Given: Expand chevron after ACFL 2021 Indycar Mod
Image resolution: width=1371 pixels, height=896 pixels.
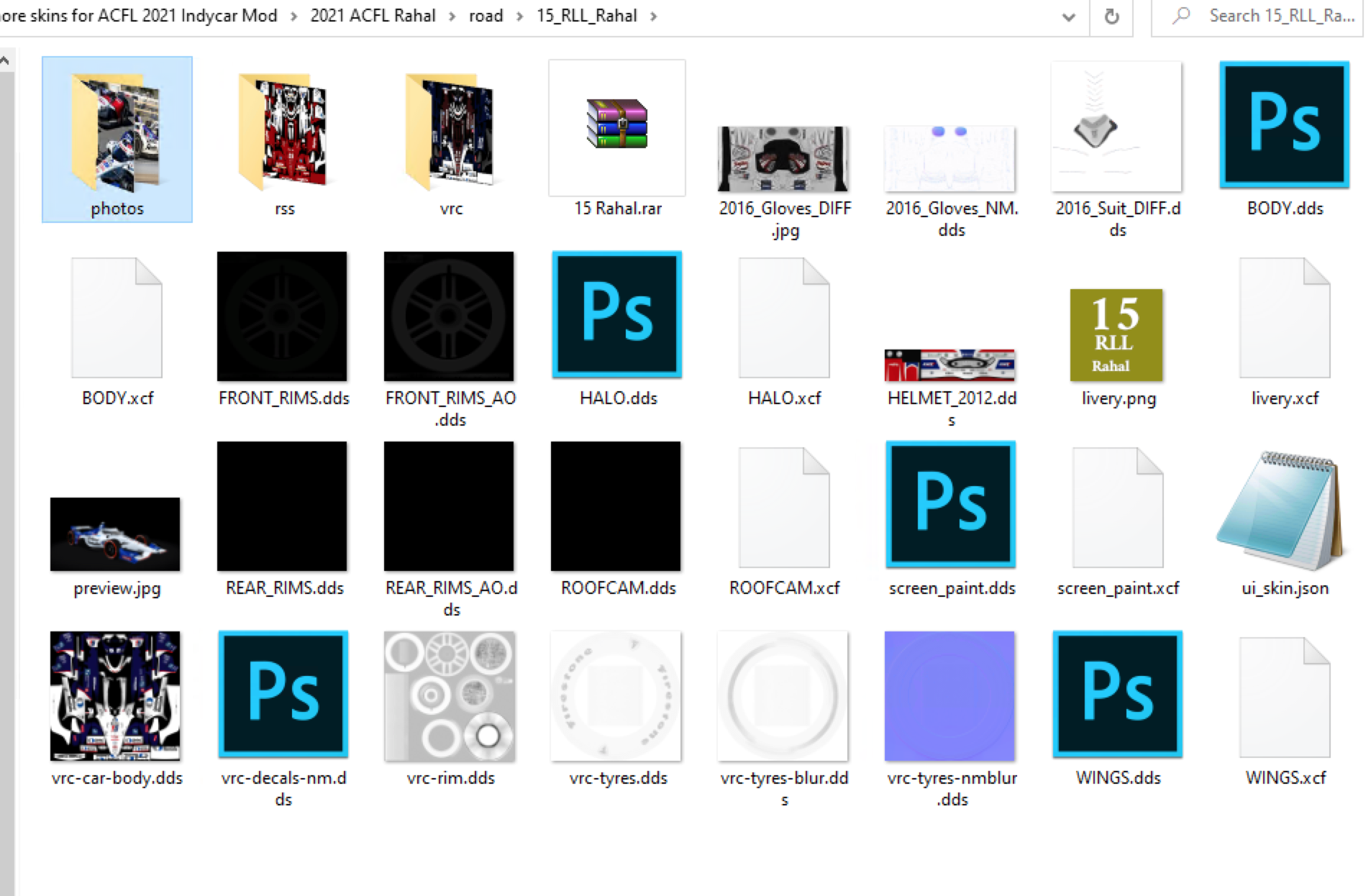Looking at the screenshot, I should click(x=293, y=17).
